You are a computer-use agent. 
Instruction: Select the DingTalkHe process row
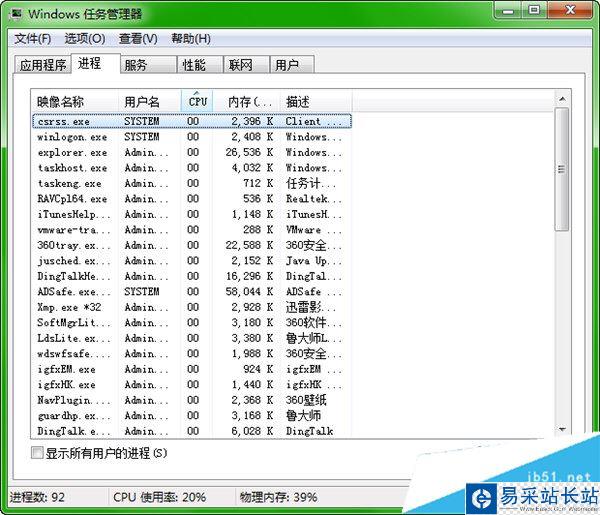click(x=192, y=276)
